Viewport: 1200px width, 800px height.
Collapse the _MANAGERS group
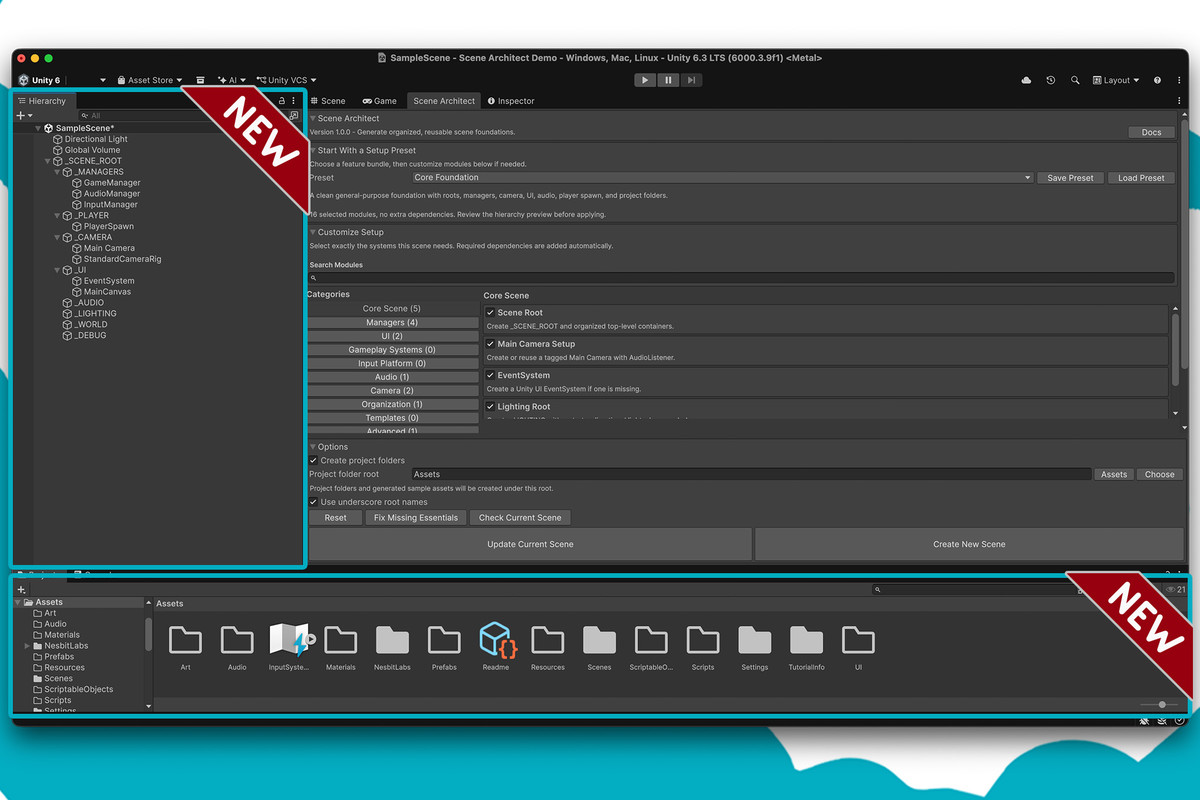pos(56,172)
